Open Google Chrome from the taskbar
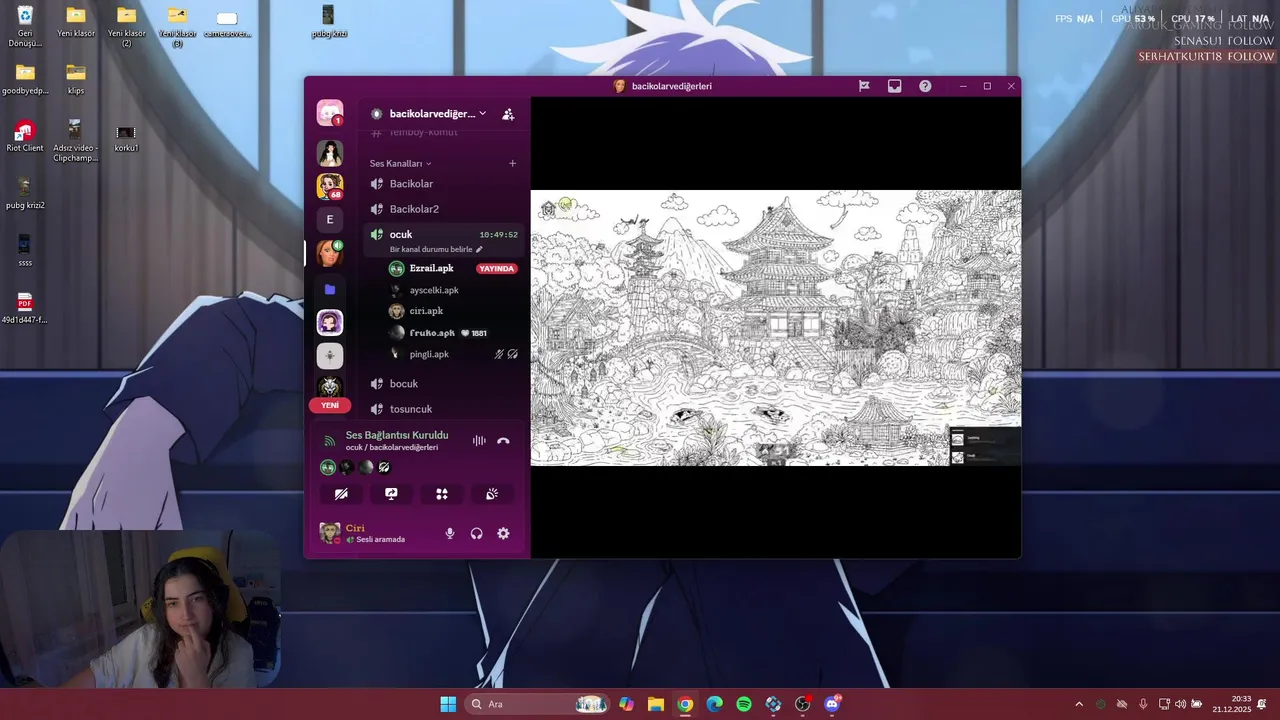 pos(685,704)
